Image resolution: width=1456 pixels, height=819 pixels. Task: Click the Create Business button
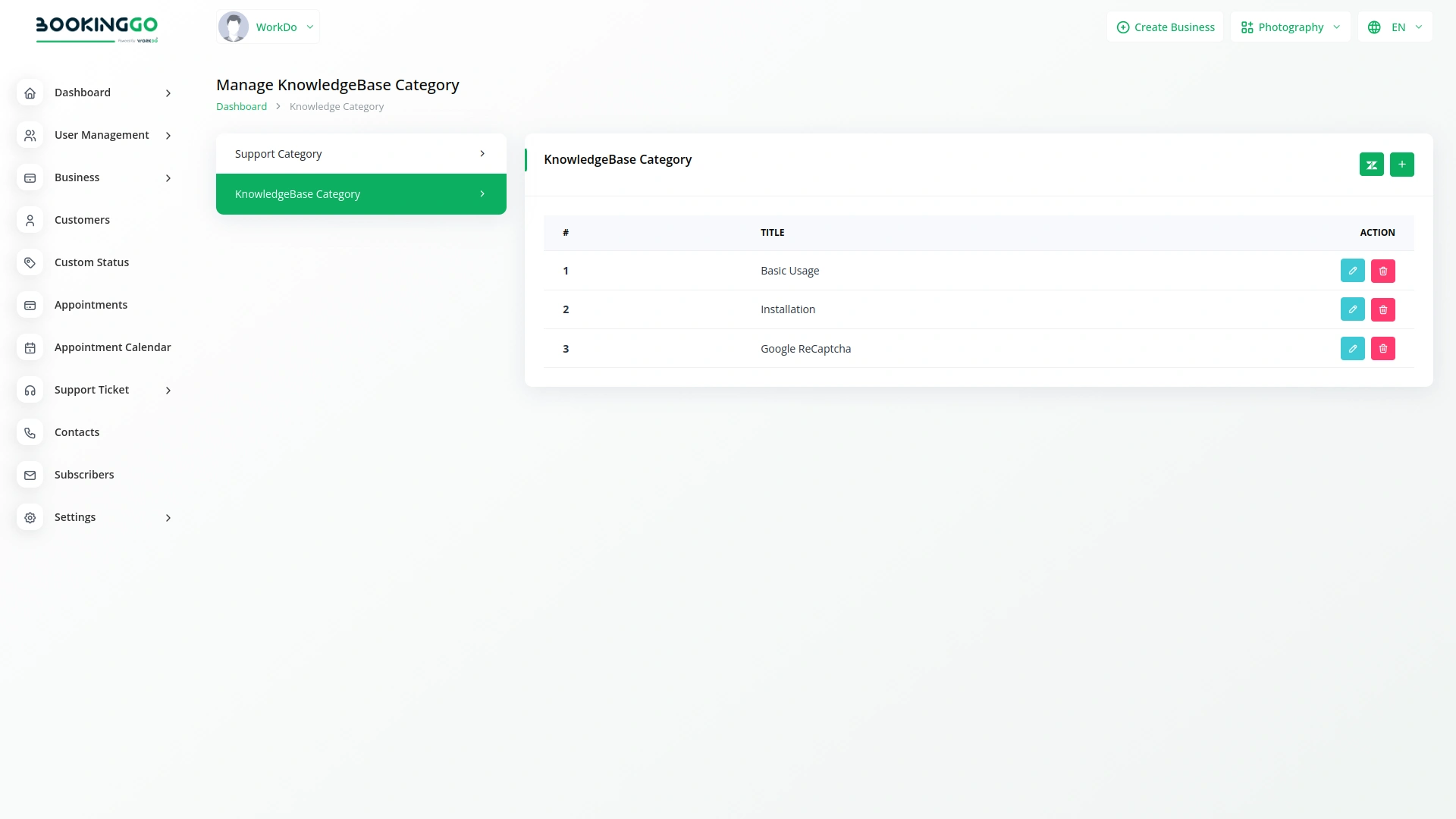tap(1165, 27)
